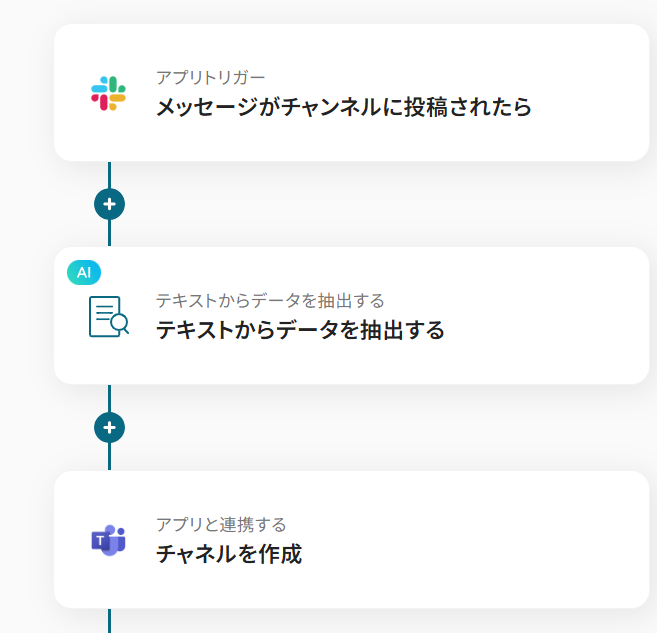
Task: Click connector line just above the AI card
Action: 109,234
